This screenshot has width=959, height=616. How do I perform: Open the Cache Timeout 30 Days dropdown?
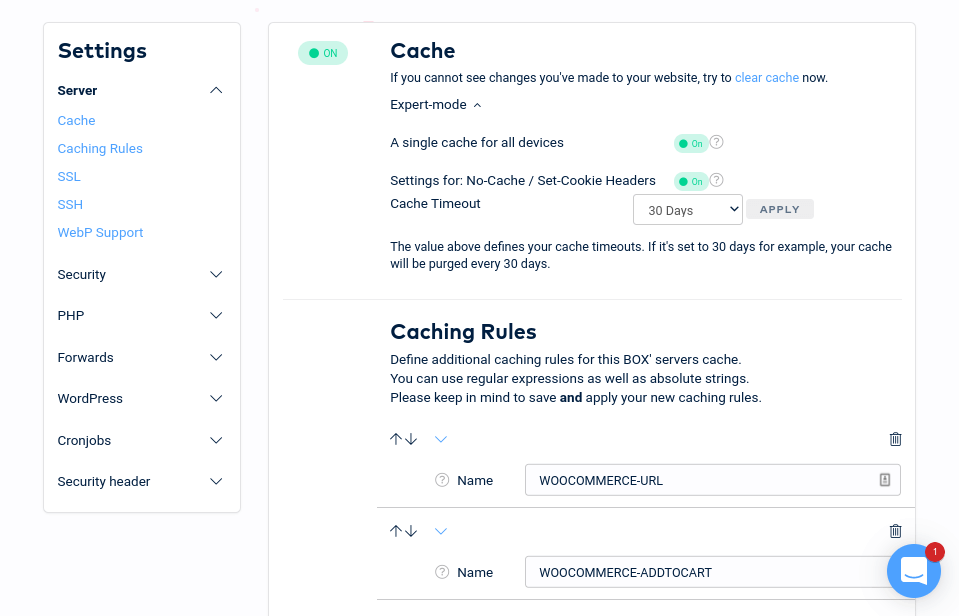pos(688,210)
